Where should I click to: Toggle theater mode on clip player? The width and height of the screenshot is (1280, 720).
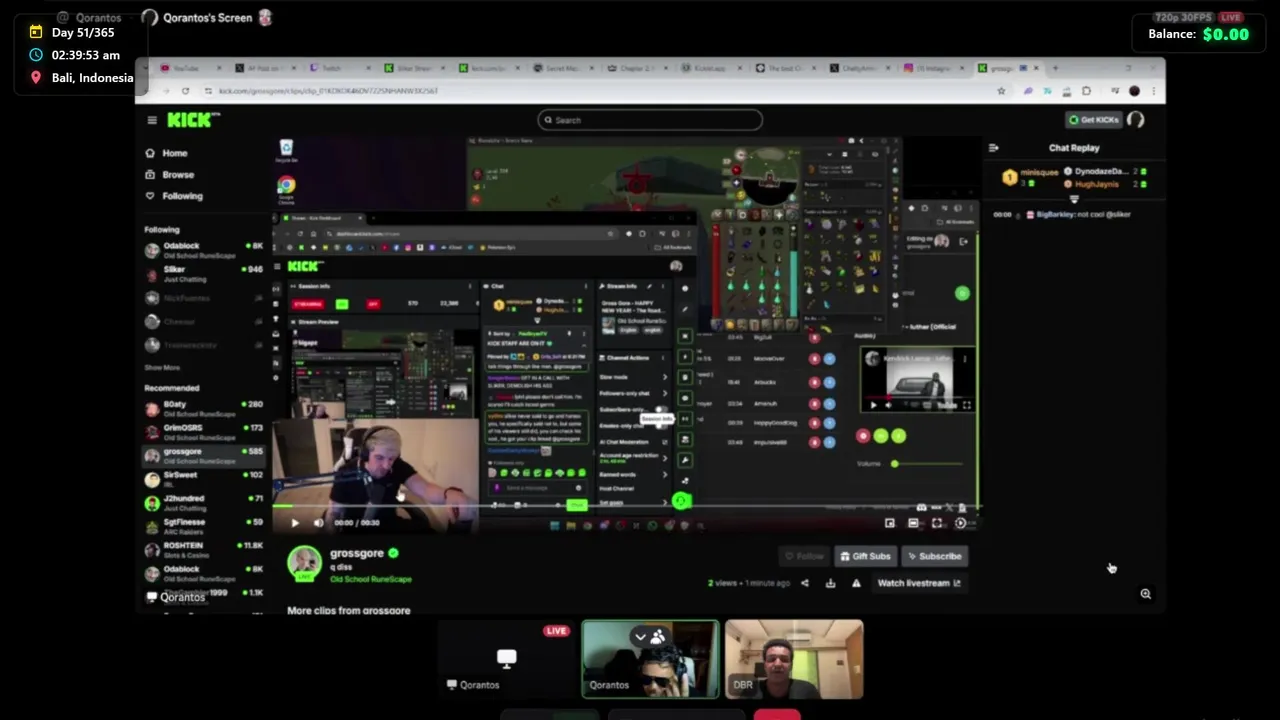pyautogui.click(x=913, y=523)
